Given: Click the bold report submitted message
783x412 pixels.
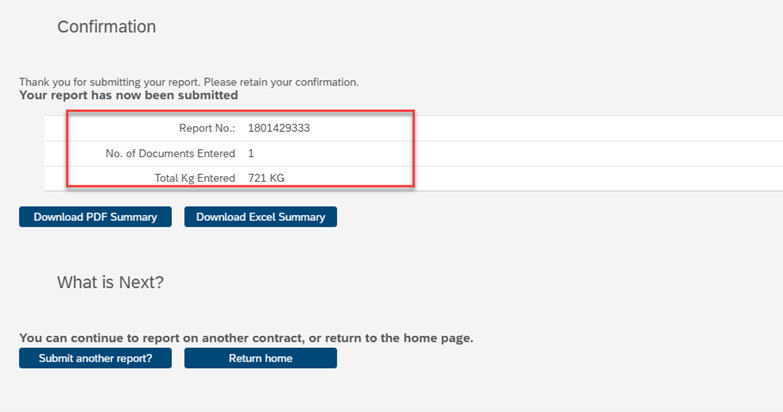Looking at the screenshot, I should click(x=128, y=96).
